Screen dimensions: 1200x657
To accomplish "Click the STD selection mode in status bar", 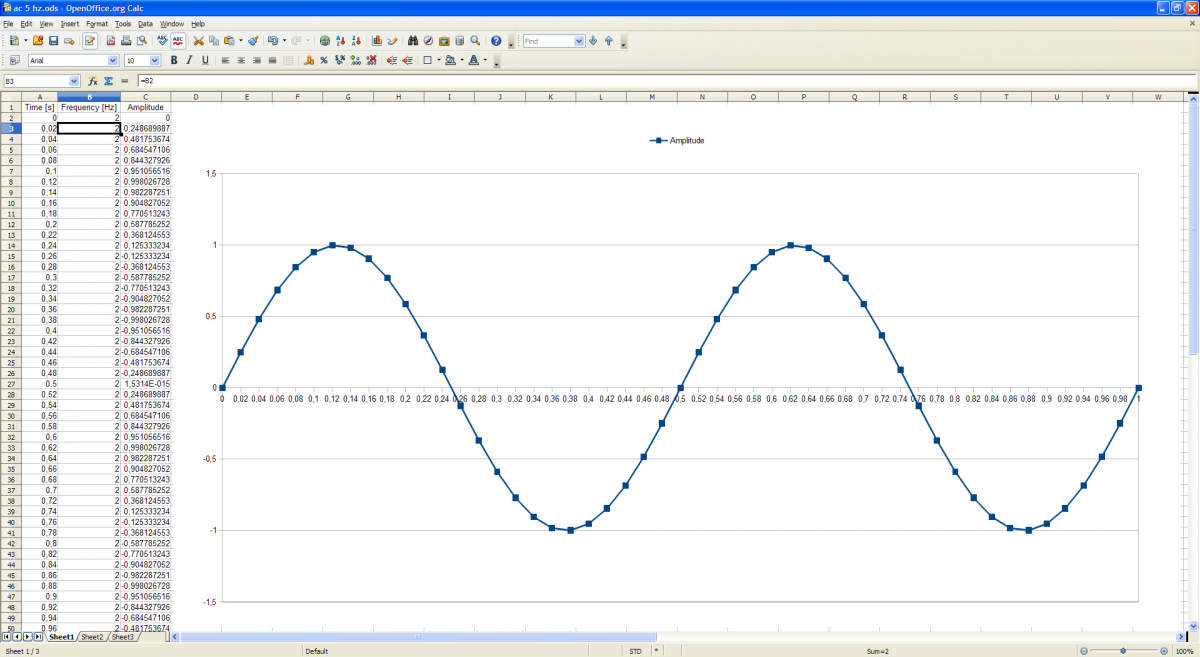I will tap(635, 651).
